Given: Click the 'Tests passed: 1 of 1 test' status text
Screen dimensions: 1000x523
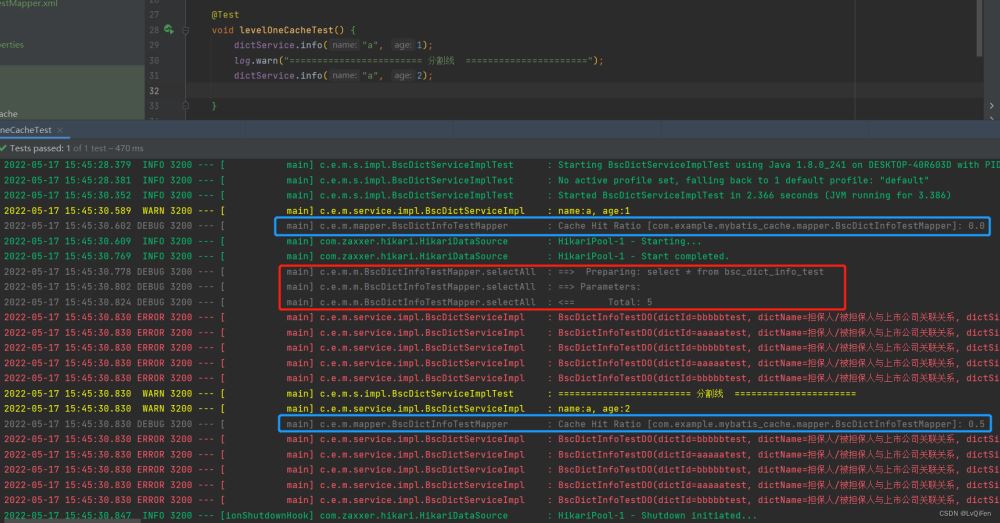Looking at the screenshot, I should click(x=77, y=148).
